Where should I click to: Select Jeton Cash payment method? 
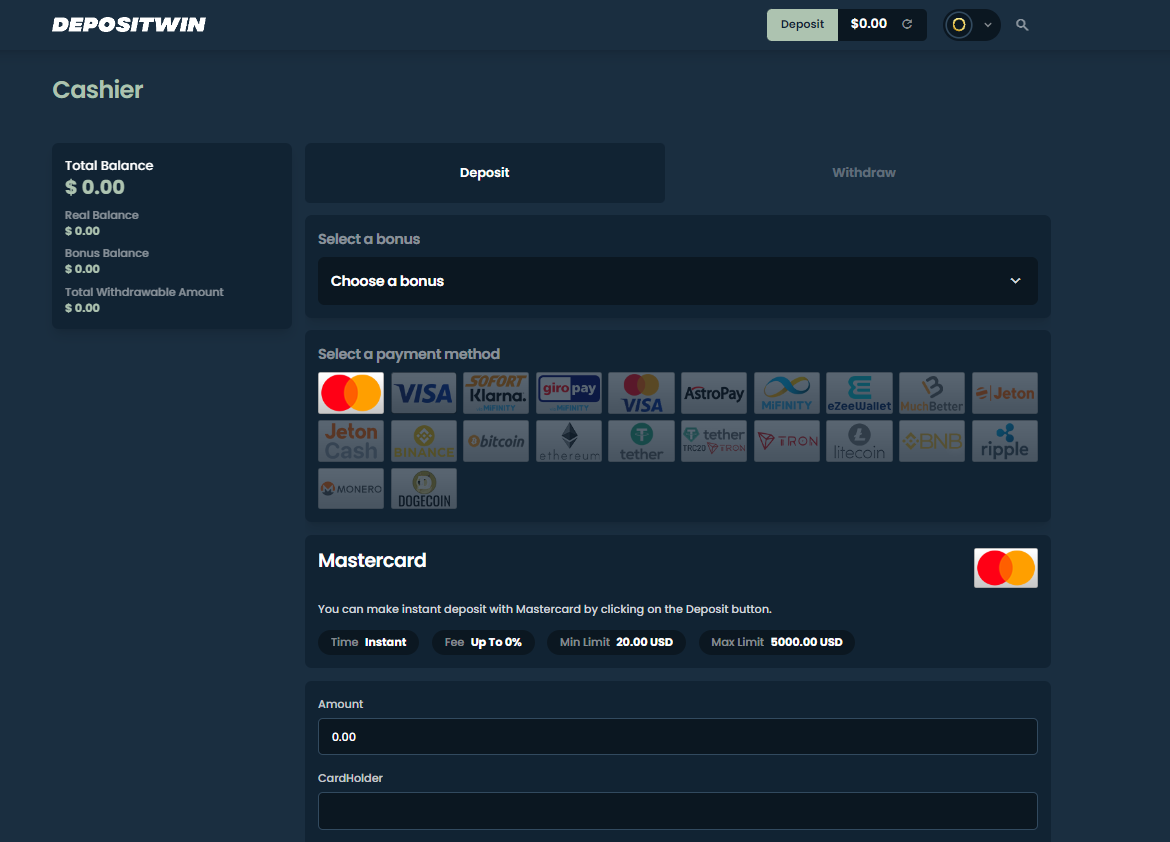351,440
